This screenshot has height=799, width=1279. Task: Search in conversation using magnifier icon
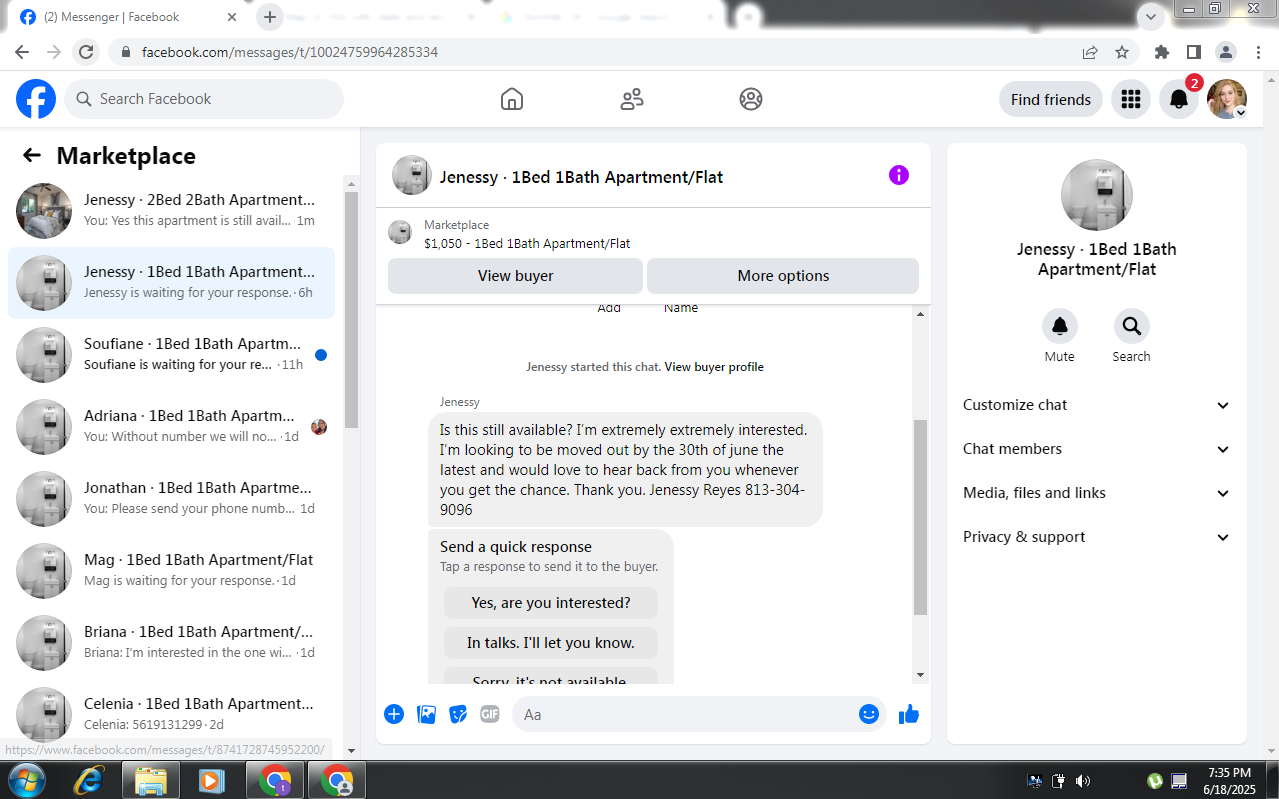(1132, 326)
